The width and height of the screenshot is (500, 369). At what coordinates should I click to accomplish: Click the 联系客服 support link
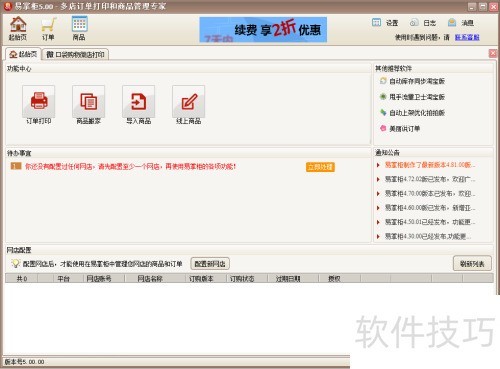coord(467,37)
